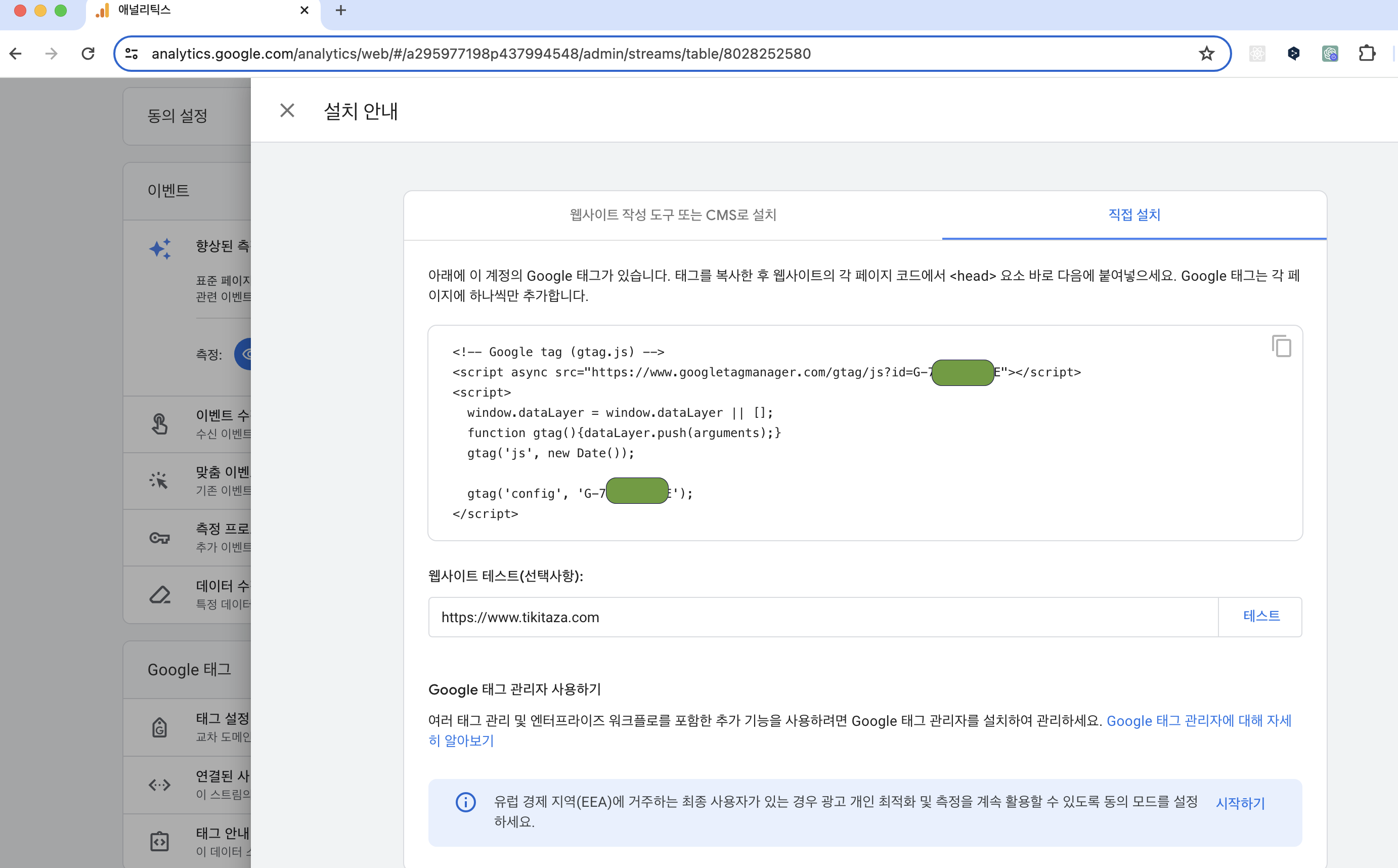Open a new browser tab
1398x868 pixels.
341,10
